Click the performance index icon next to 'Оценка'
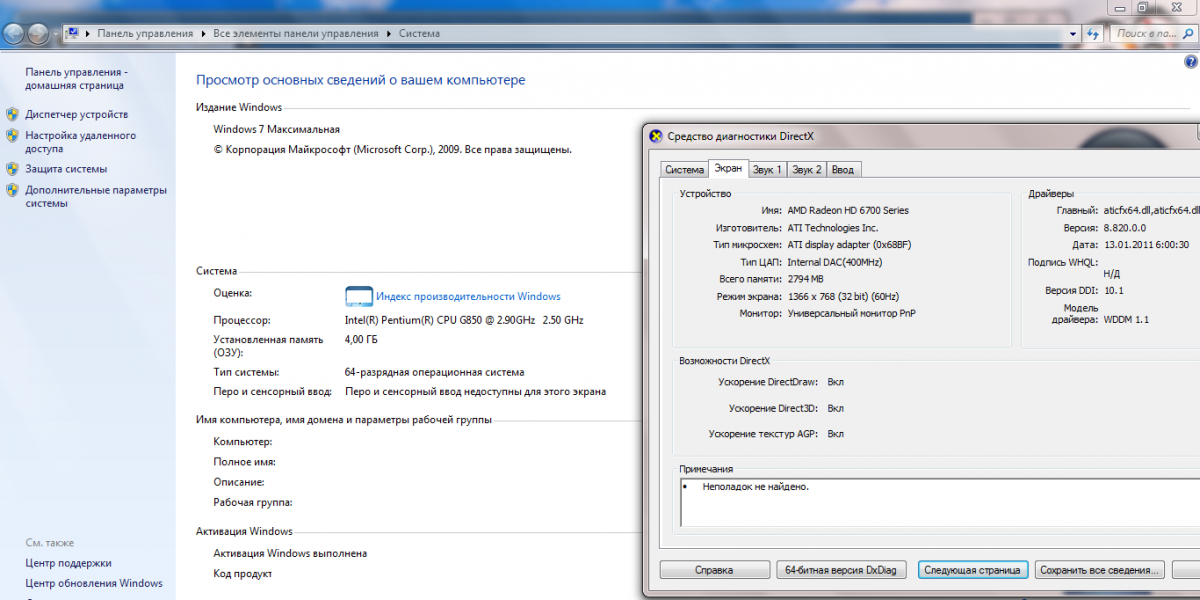This screenshot has height=600, width=1200. [359, 296]
